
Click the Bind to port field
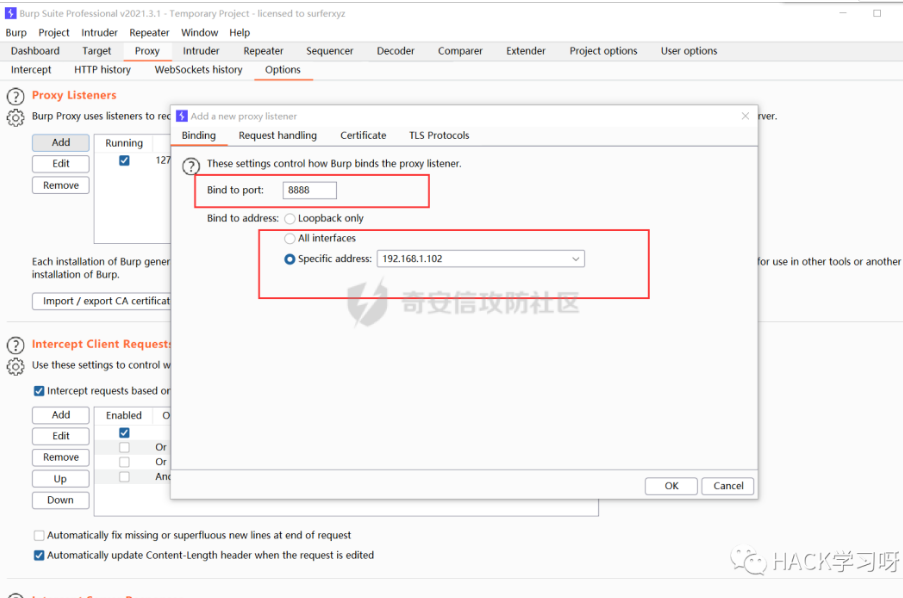pos(309,190)
